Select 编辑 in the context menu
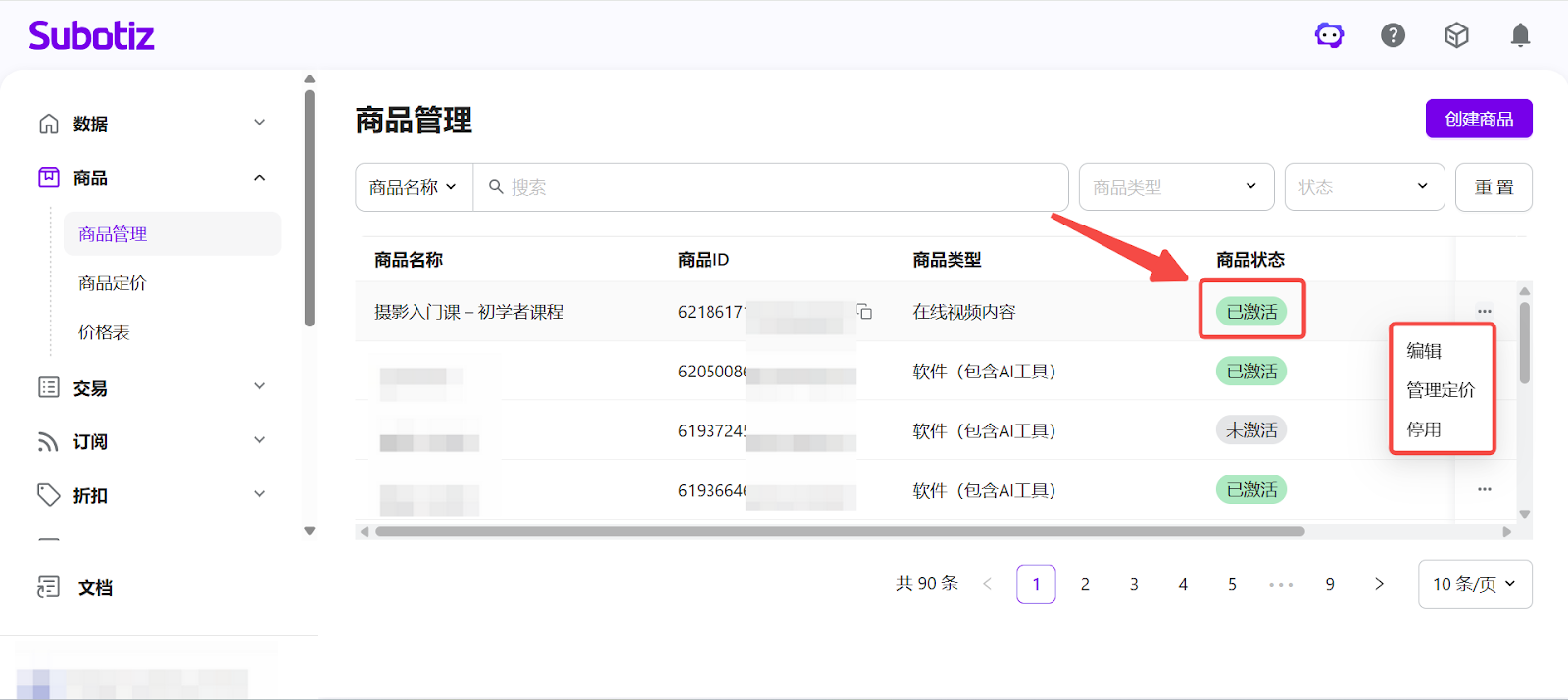The height and width of the screenshot is (700, 1568). [x=1424, y=351]
